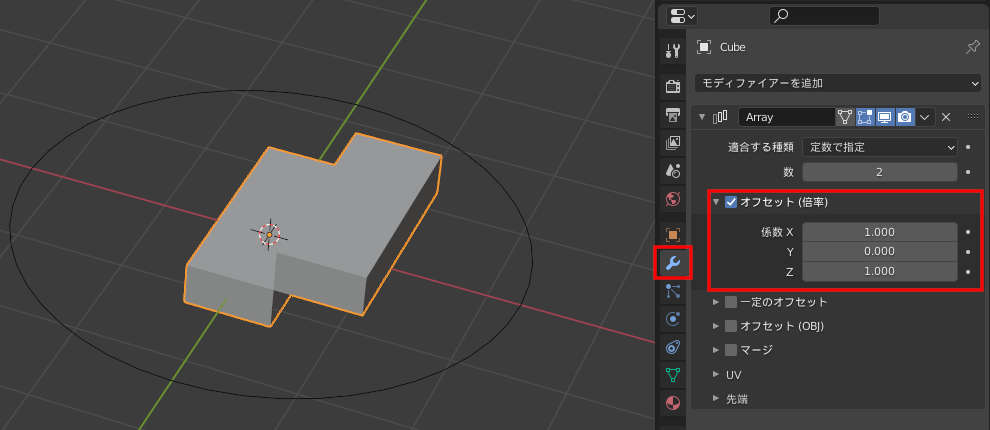Click the properties search magnifier icon

coord(781,16)
